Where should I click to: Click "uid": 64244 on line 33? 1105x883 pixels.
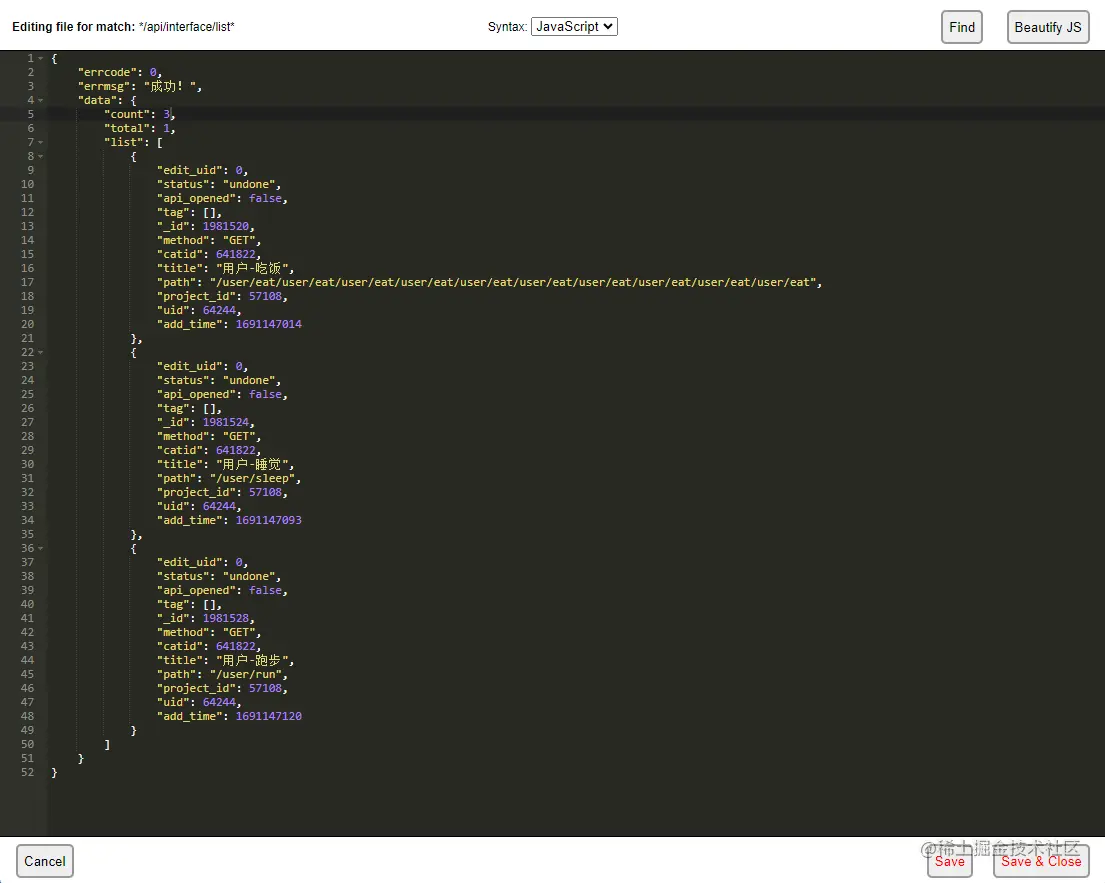click(199, 506)
